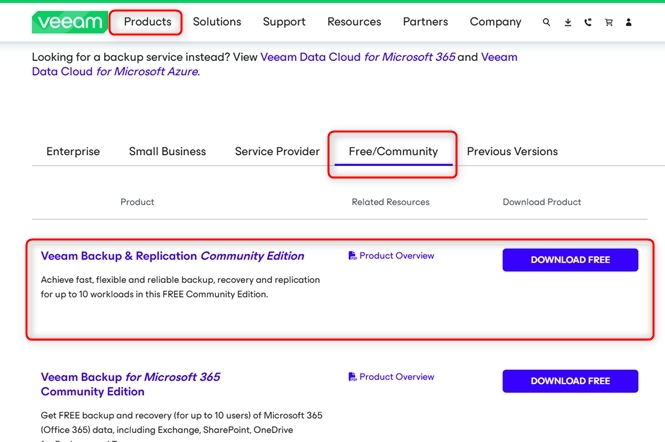Open Veeam Backup & Replication Community Edition title link

point(172,256)
